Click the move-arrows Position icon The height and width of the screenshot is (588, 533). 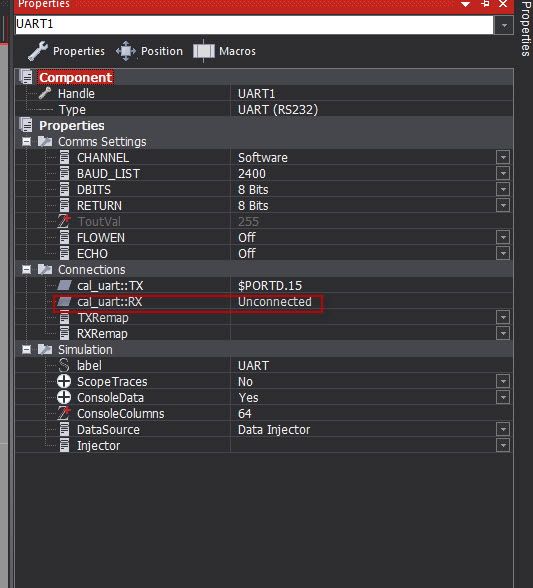[126, 51]
